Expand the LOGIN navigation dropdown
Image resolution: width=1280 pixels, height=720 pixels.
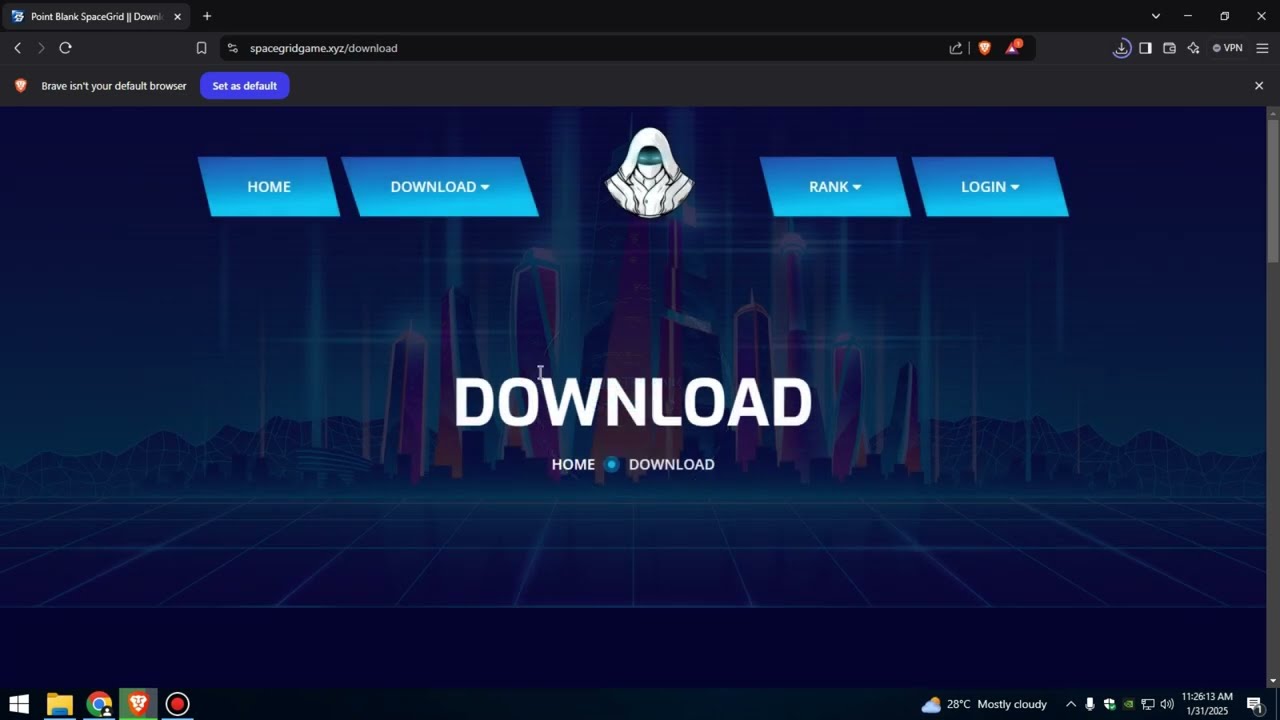[x=990, y=187]
